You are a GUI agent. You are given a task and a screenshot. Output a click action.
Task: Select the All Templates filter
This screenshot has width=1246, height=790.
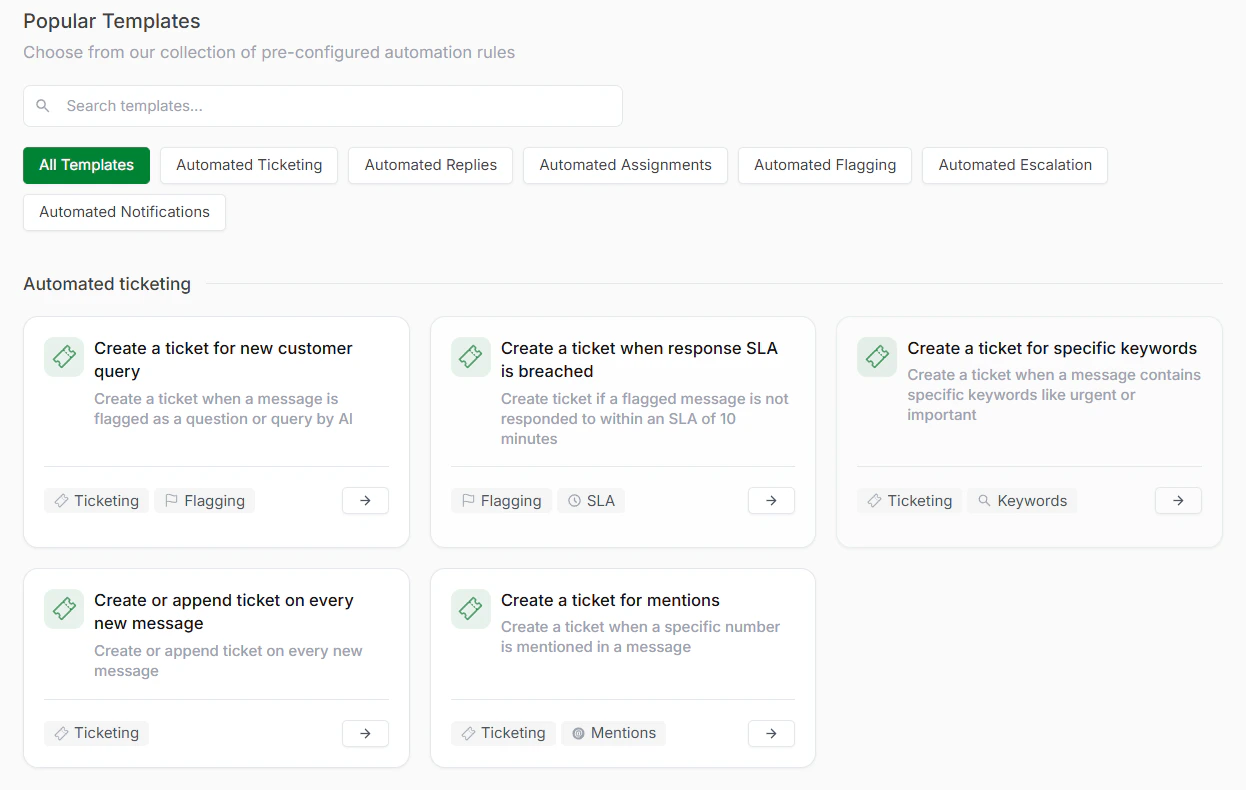pyautogui.click(x=86, y=165)
